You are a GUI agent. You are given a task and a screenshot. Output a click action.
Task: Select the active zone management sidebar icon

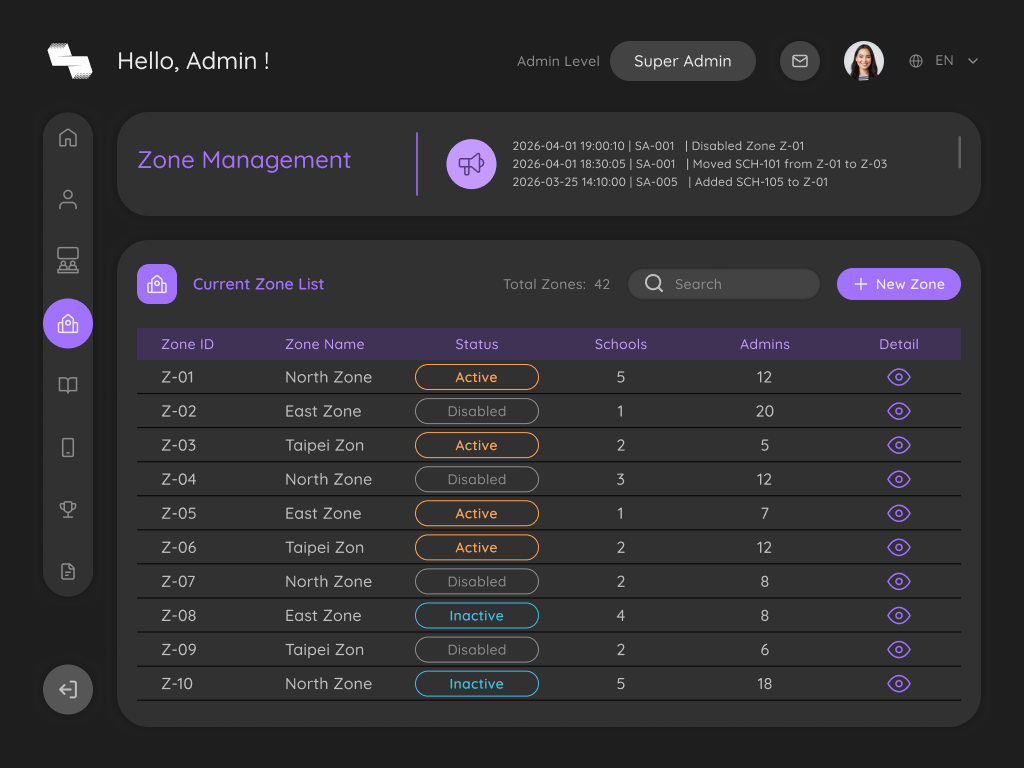68,323
